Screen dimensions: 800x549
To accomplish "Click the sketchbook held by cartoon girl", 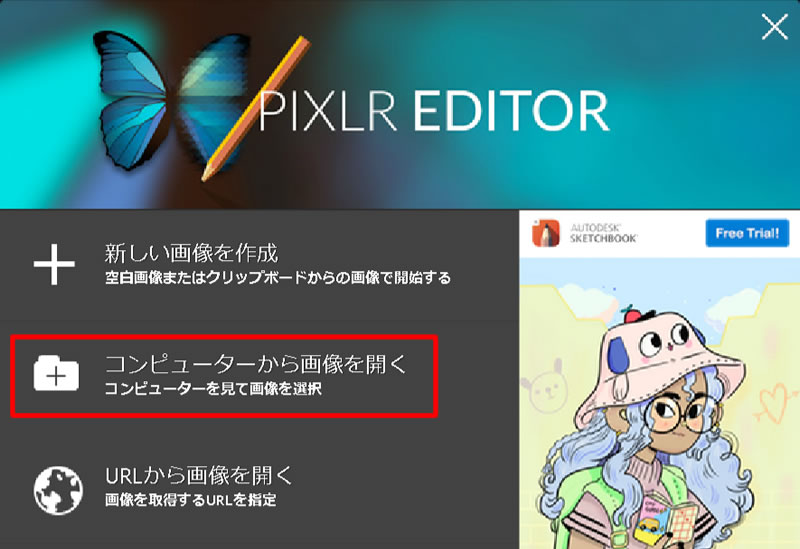I will (x=665, y=519).
